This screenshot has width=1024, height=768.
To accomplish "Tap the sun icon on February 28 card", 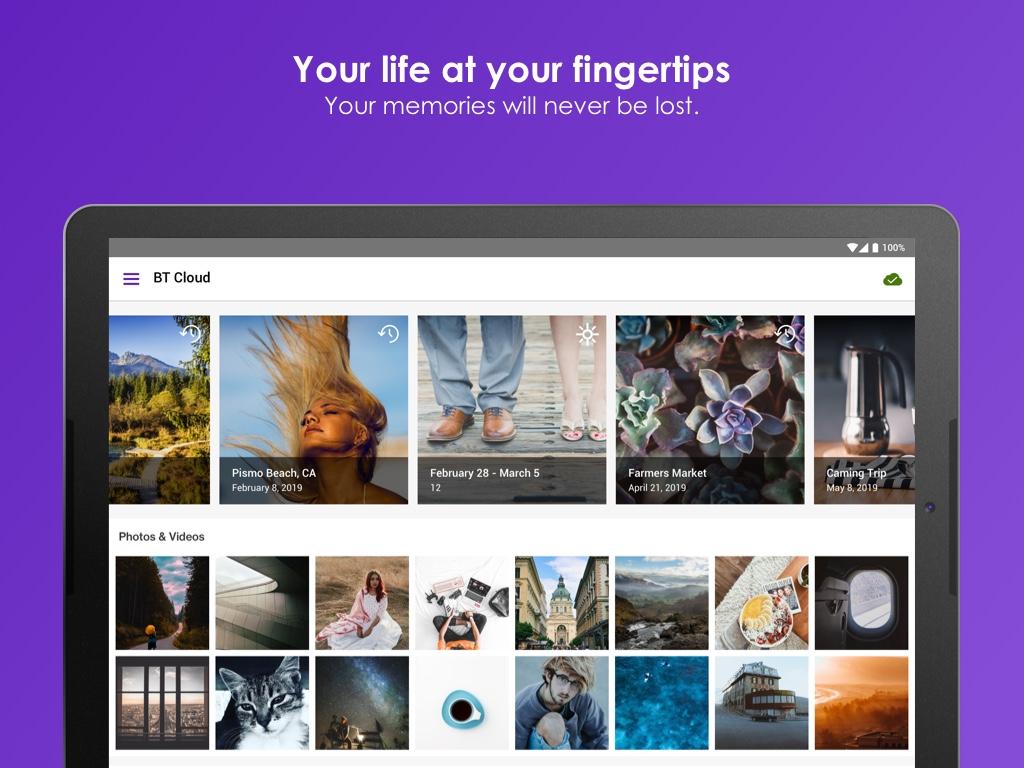I will [x=587, y=334].
